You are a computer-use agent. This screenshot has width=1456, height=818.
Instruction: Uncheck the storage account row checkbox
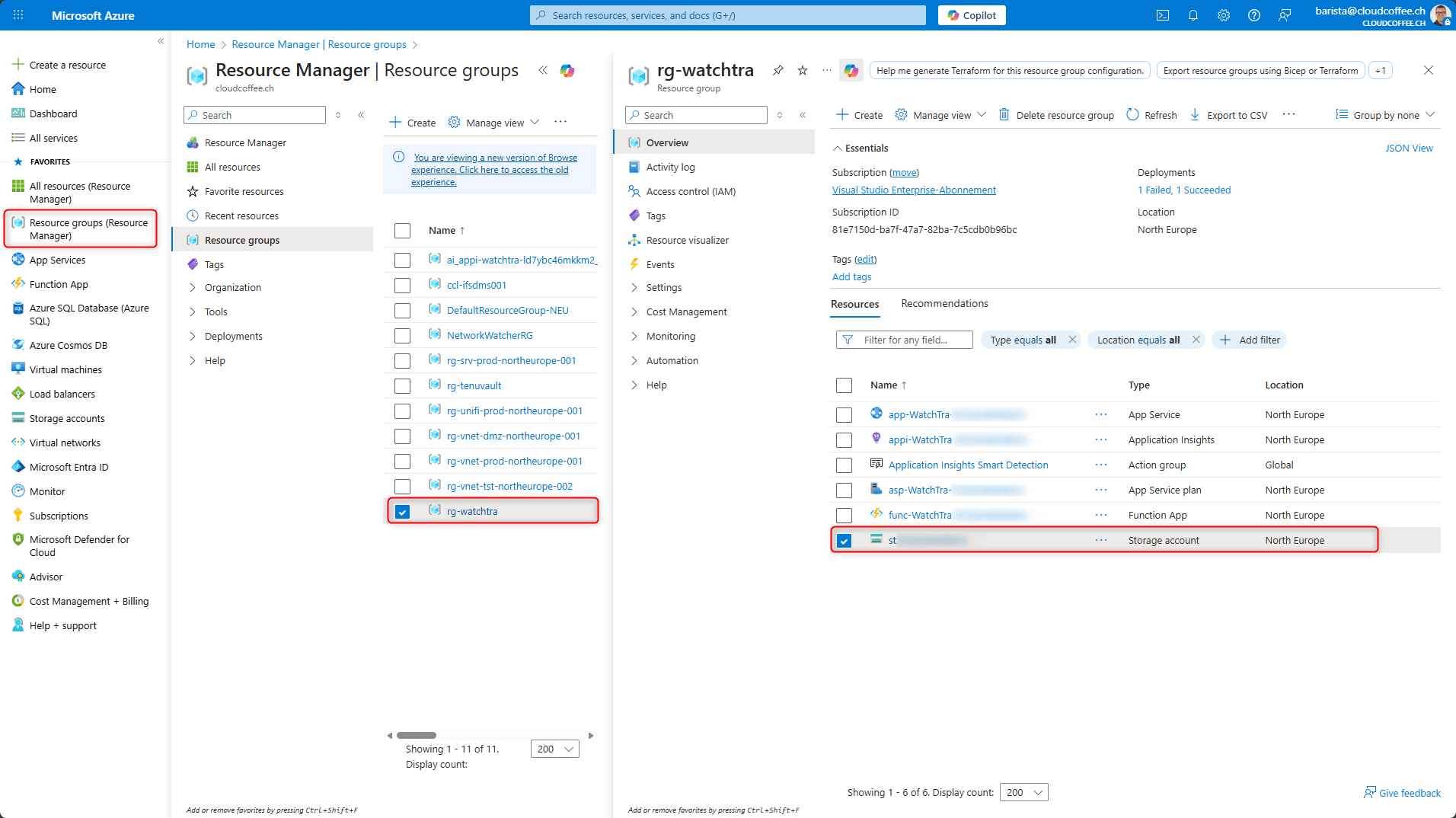pos(844,541)
